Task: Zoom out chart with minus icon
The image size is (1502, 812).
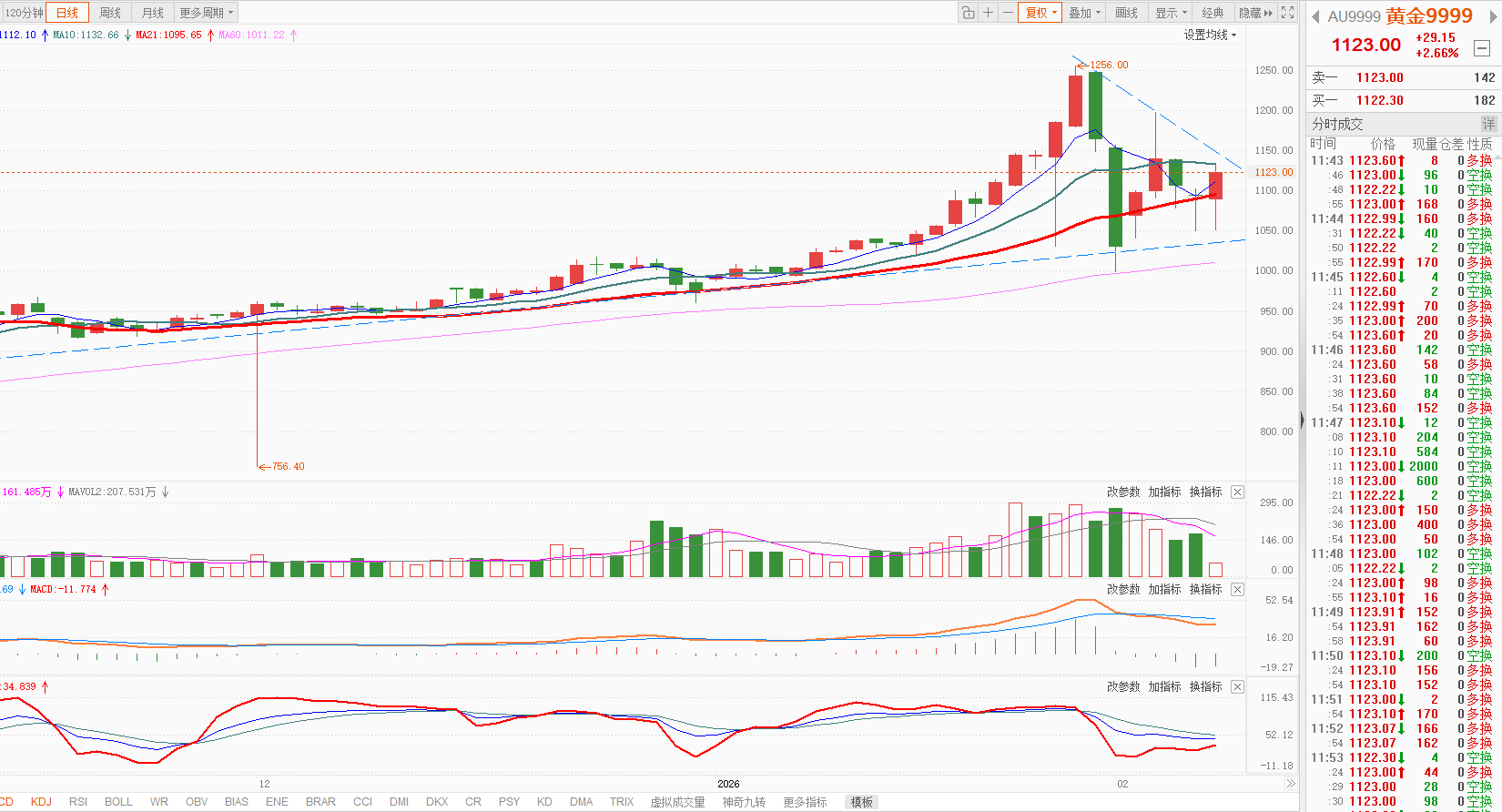Action: point(1008,13)
